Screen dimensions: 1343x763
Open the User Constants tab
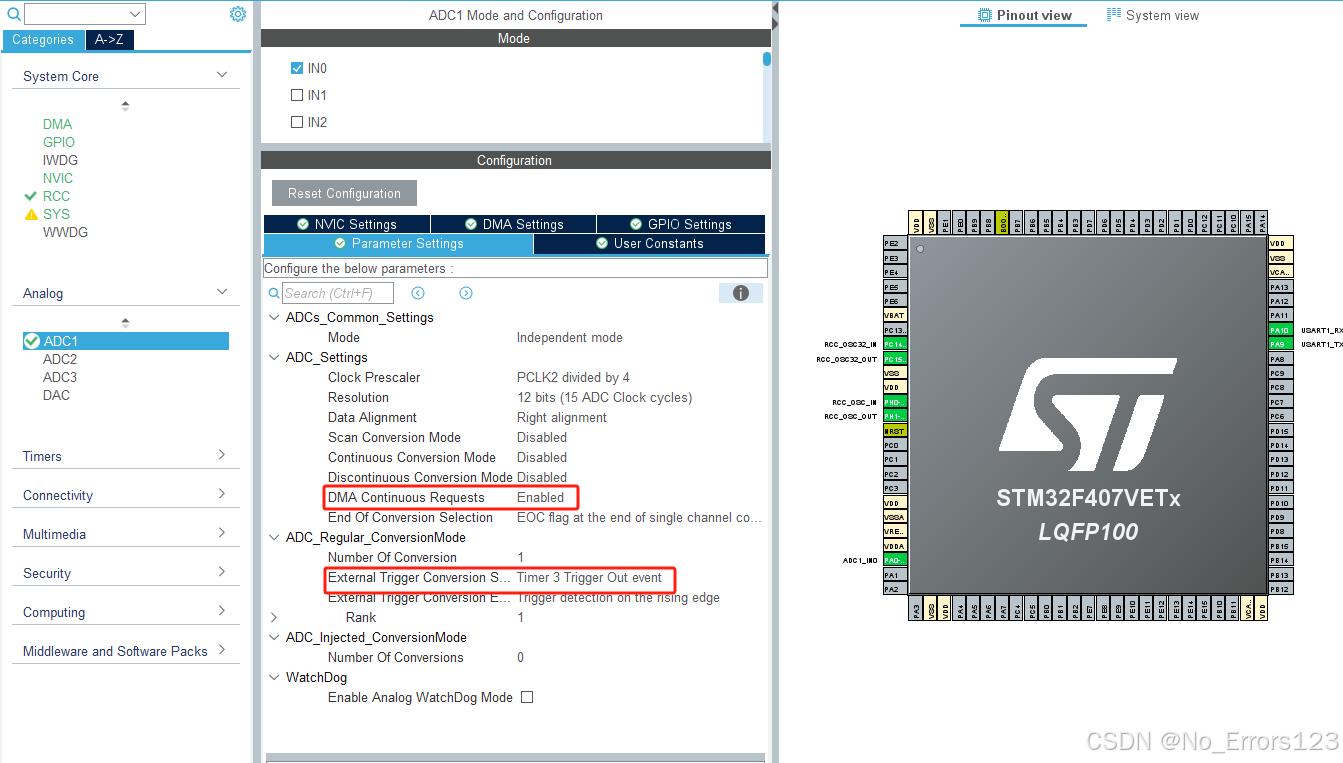pyautogui.click(x=649, y=243)
